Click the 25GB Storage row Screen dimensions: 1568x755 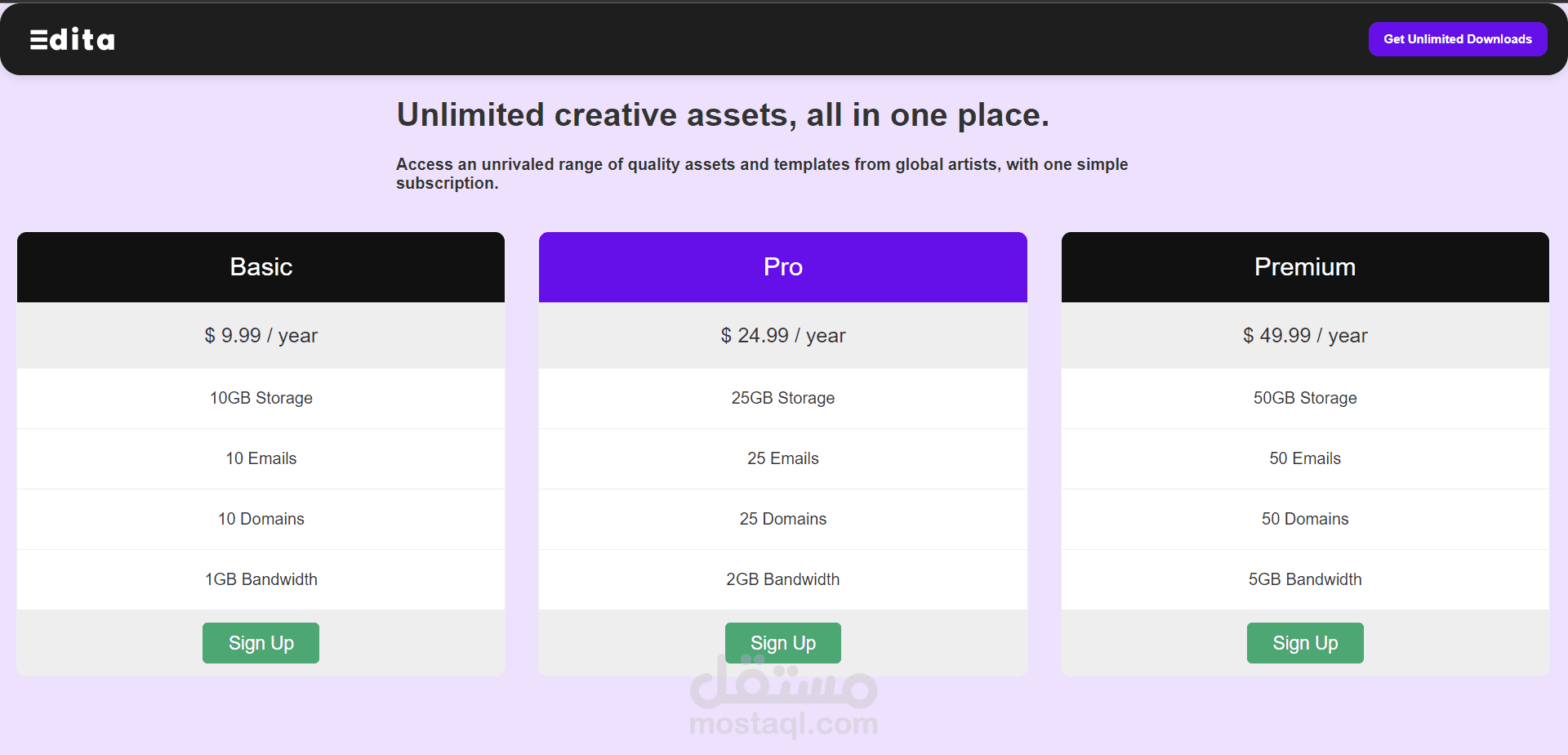(x=782, y=398)
